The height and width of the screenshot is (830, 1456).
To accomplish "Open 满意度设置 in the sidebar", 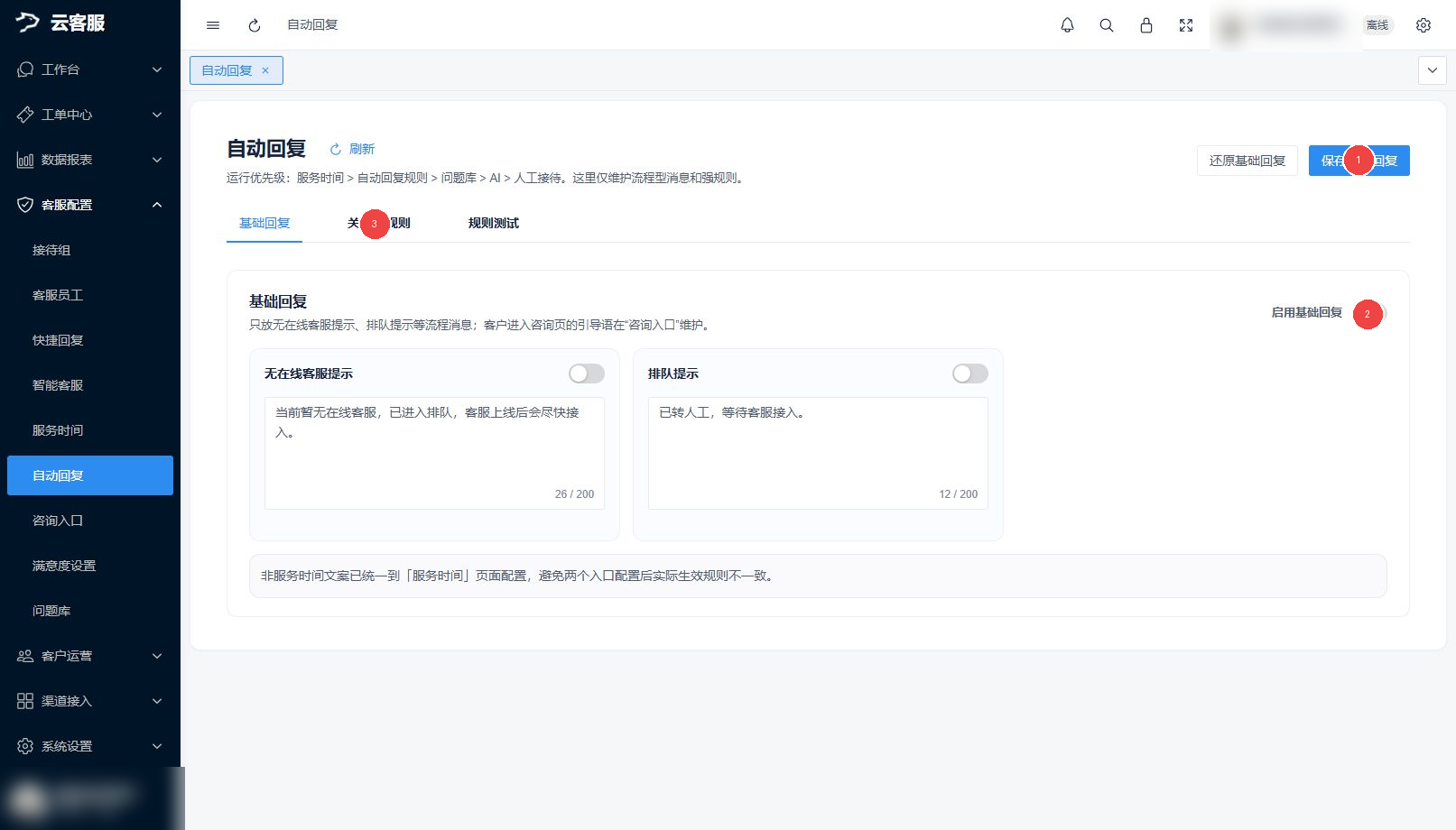I will [x=90, y=566].
